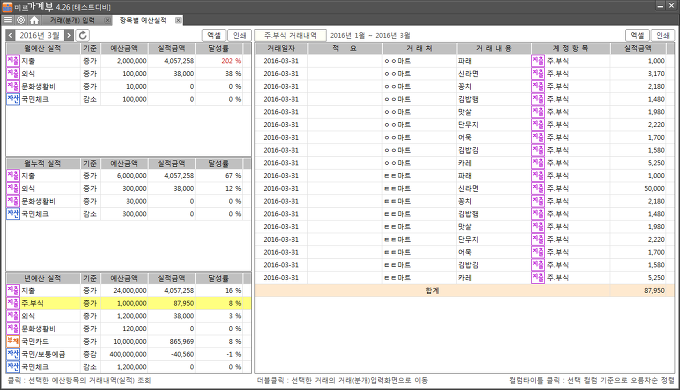Image resolution: width=680 pixels, height=390 pixels.
Task: Close the 항목별 예산실적 tab
Action: point(178,20)
